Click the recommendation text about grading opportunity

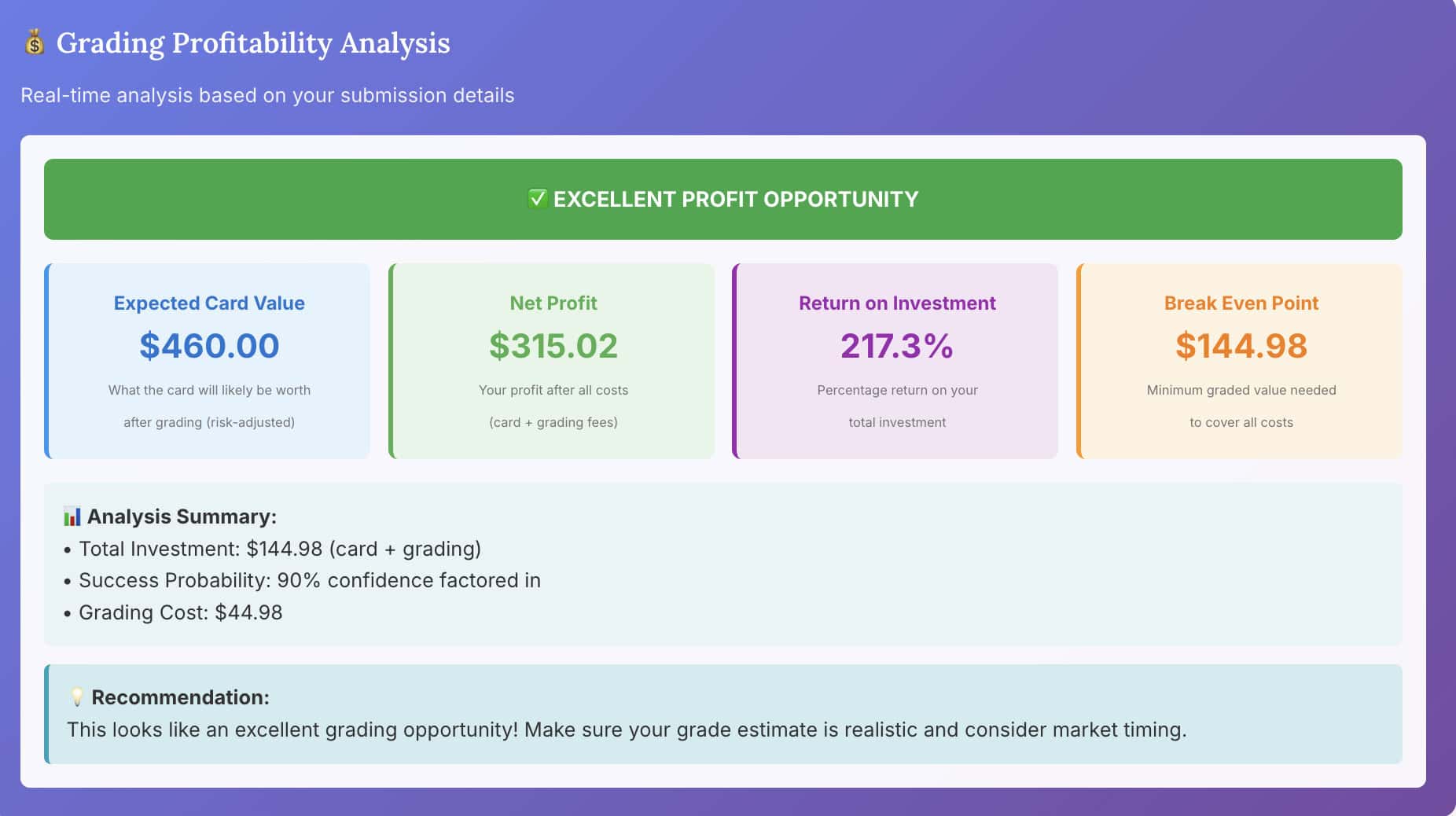click(x=627, y=730)
